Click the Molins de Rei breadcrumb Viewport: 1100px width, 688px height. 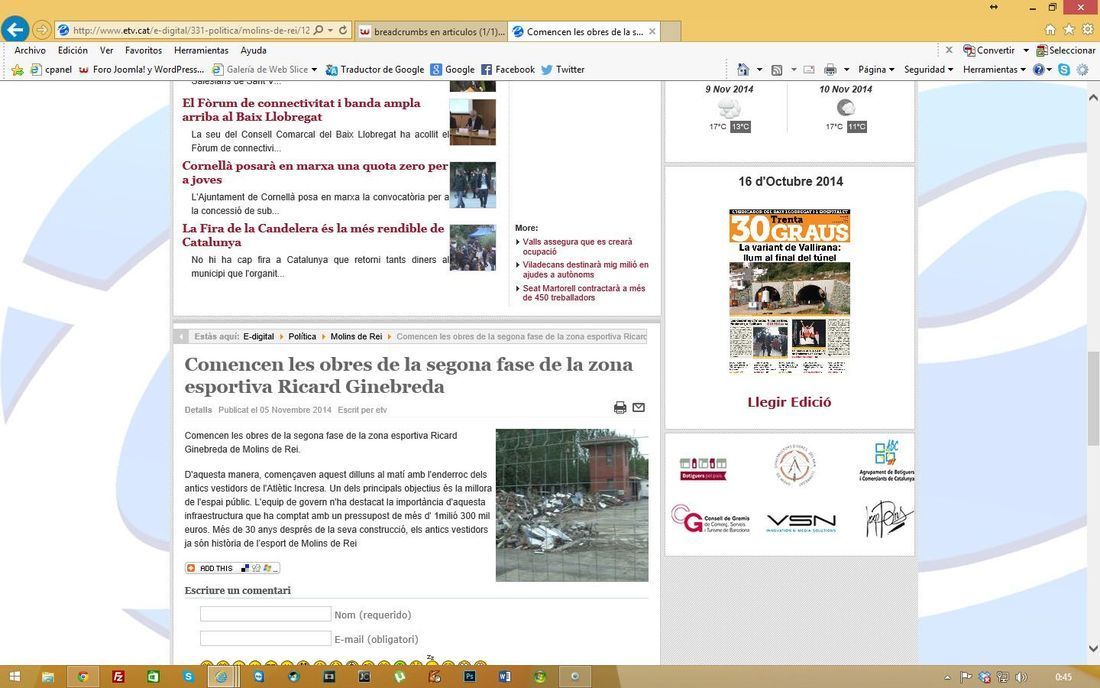point(356,337)
